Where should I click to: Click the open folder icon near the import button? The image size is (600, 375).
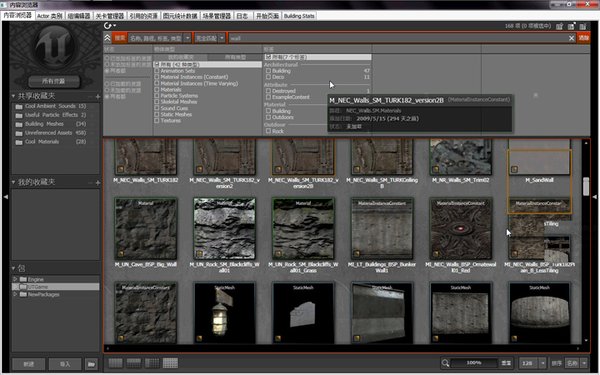(91, 364)
